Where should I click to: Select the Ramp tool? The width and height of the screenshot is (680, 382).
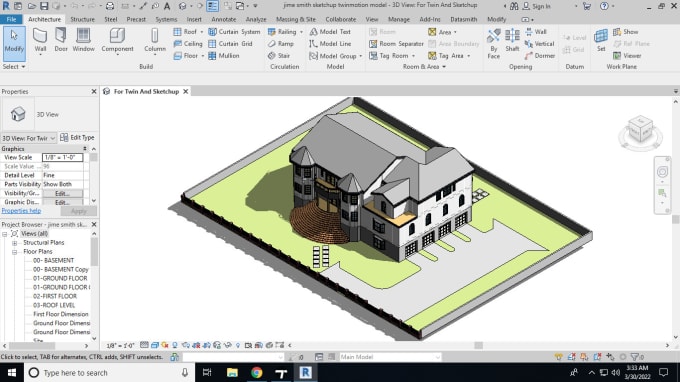tap(281, 44)
